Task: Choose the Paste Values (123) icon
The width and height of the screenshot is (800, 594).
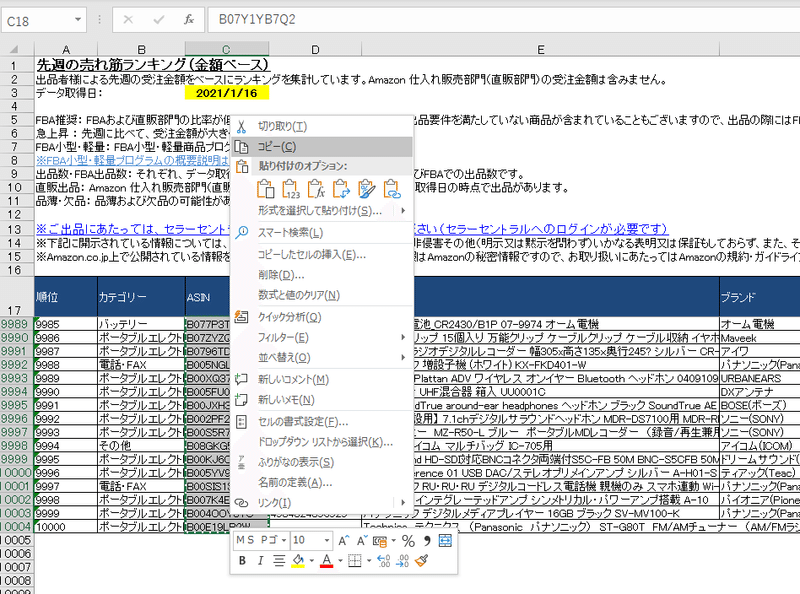Action: (x=291, y=189)
